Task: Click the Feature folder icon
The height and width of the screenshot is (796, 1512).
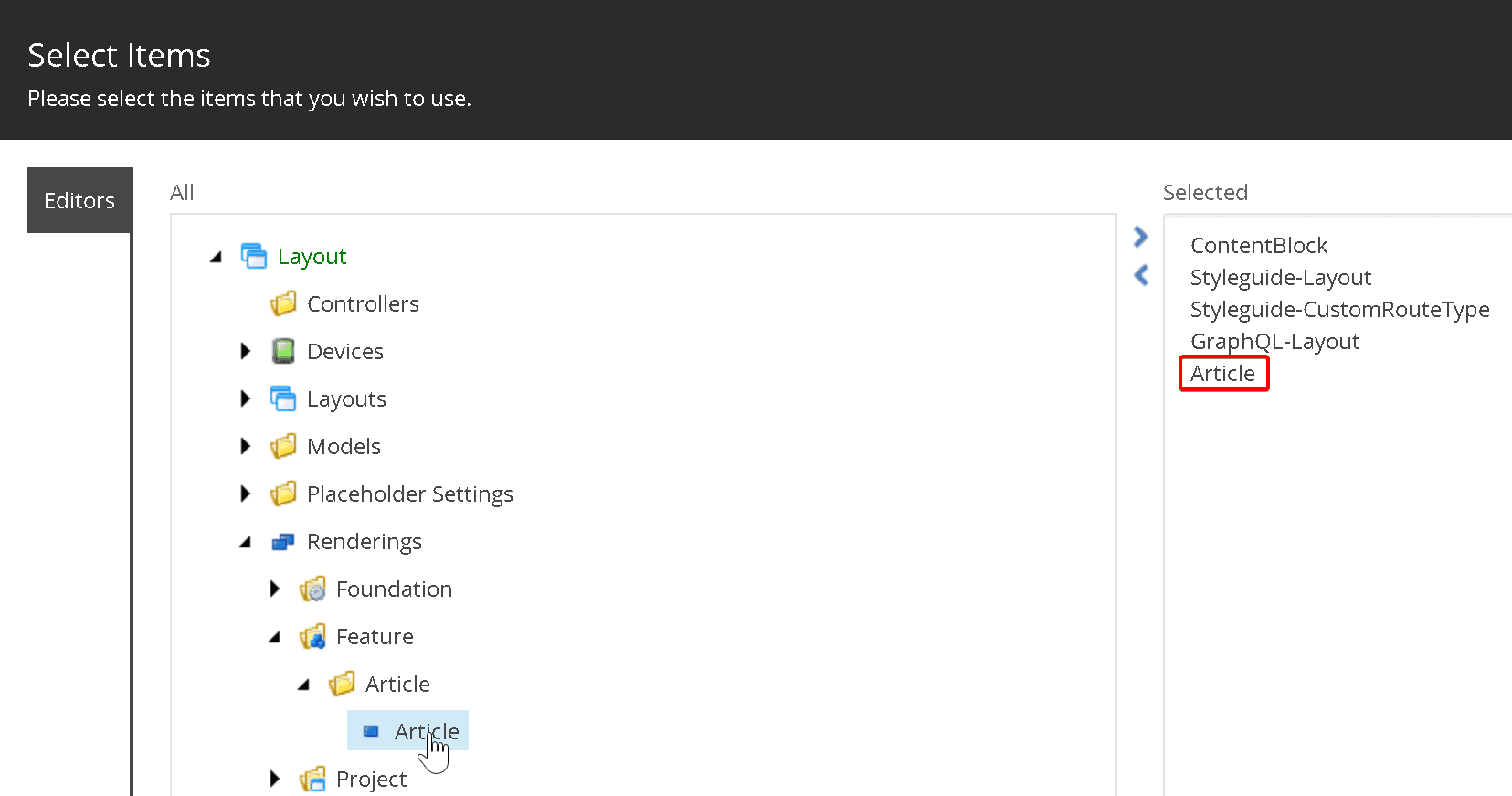Action: [312, 637]
